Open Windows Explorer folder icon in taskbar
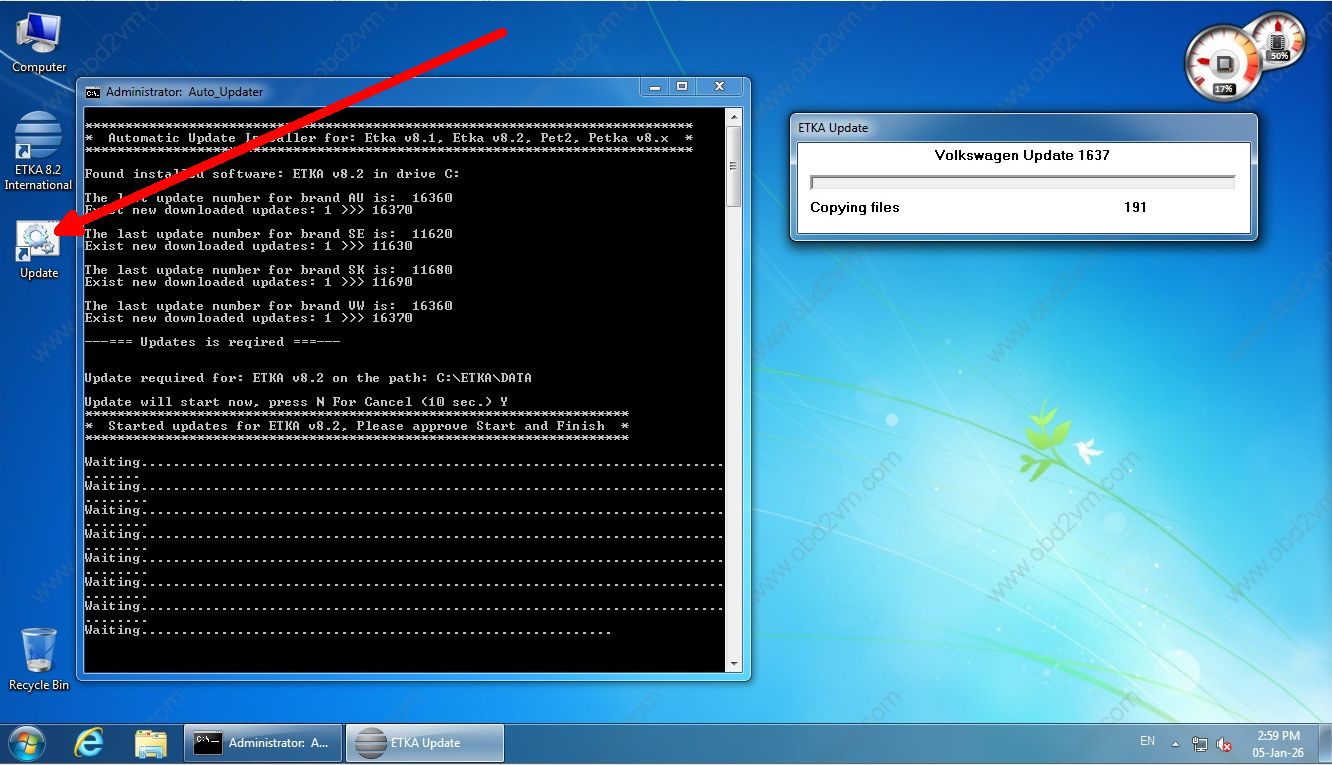Screen dimensions: 1332x765 pos(151,743)
